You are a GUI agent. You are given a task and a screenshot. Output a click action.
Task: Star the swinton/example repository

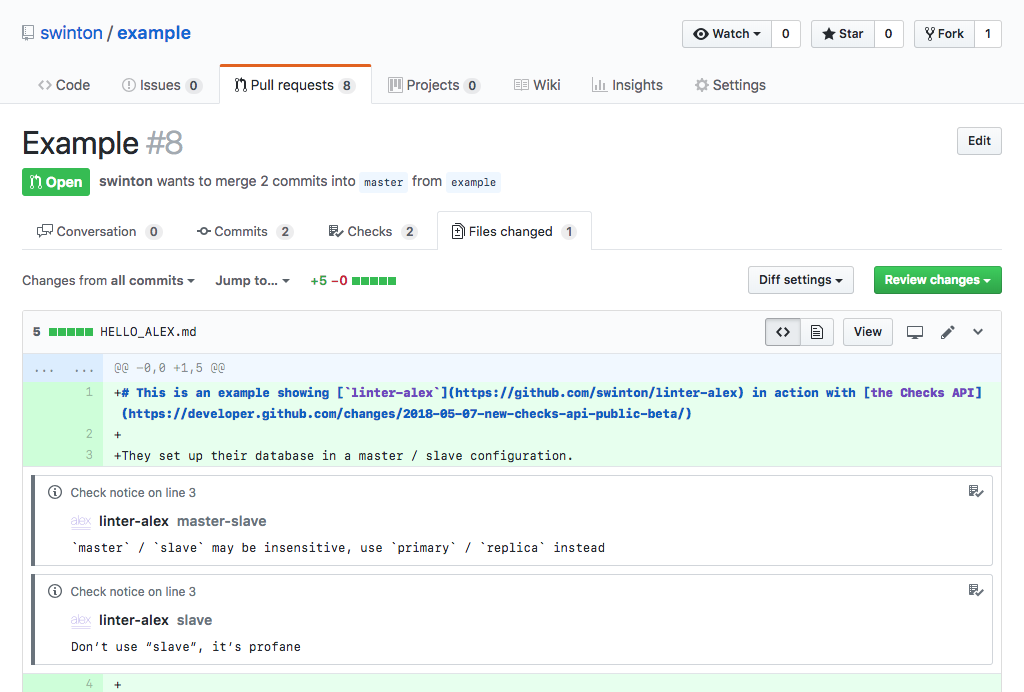click(842, 34)
